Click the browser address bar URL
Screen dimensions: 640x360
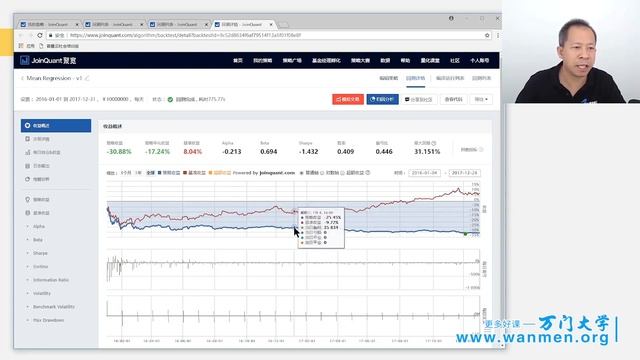pyautogui.click(x=185, y=36)
